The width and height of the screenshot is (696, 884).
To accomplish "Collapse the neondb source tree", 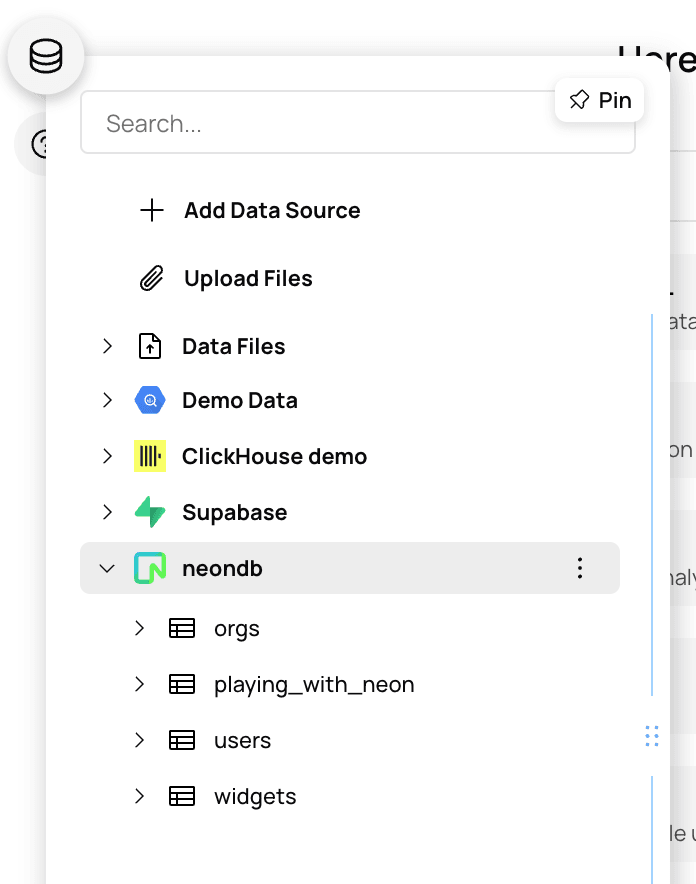I will [107, 569].
